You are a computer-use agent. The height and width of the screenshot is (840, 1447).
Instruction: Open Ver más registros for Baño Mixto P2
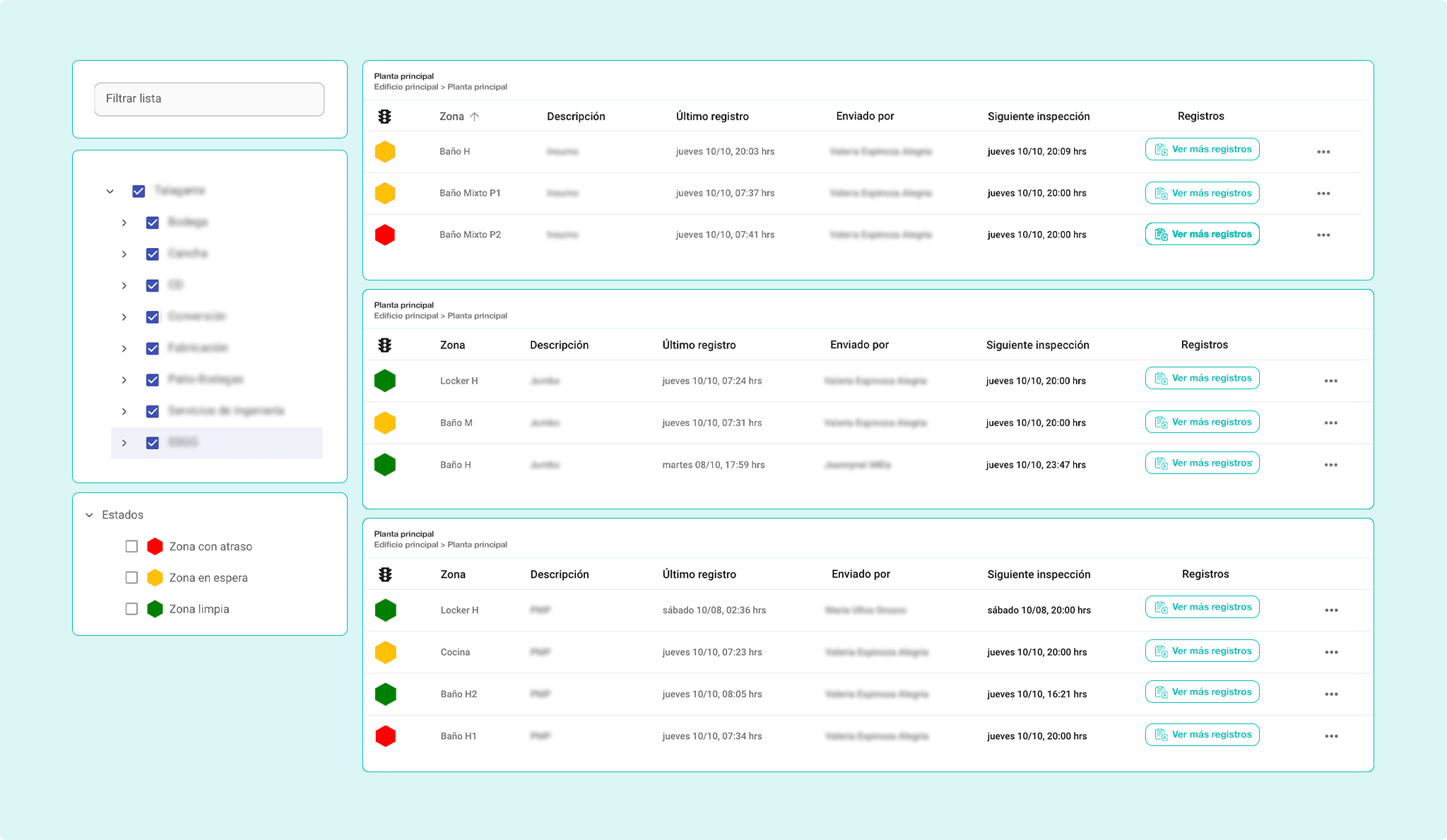[1202, 235]
